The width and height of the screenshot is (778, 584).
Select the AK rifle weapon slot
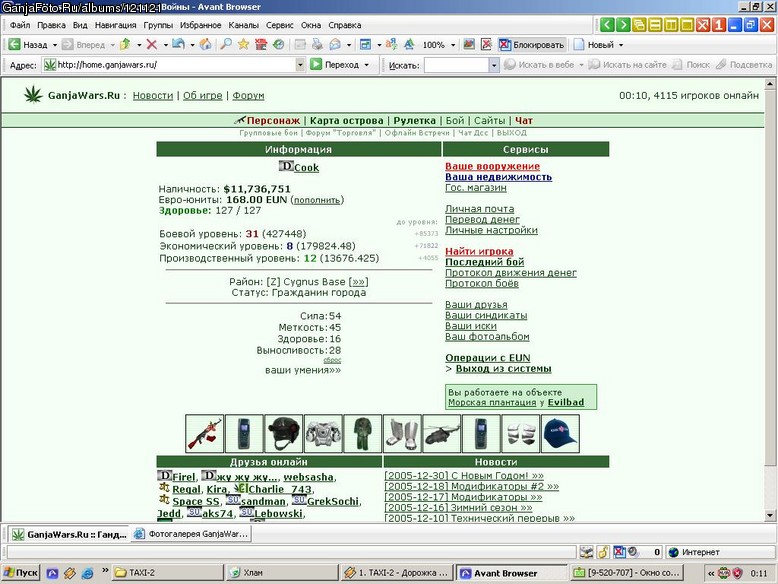[204, 434]
